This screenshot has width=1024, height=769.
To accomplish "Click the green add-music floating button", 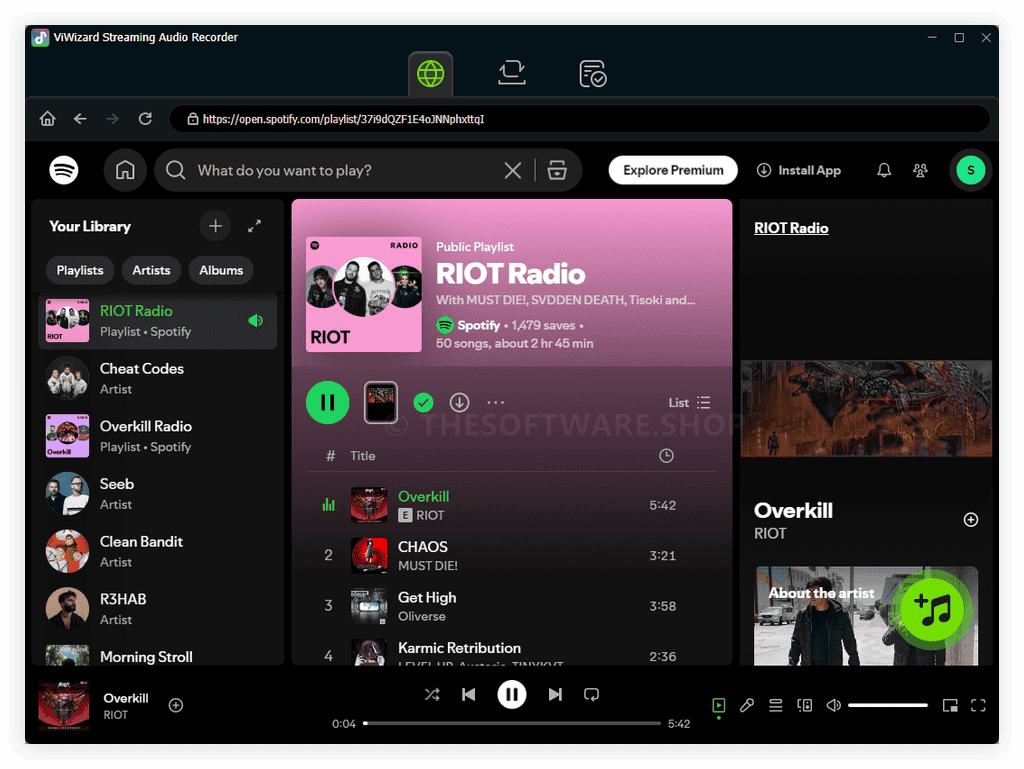I will pyautogui.click(x=932, y=610).
